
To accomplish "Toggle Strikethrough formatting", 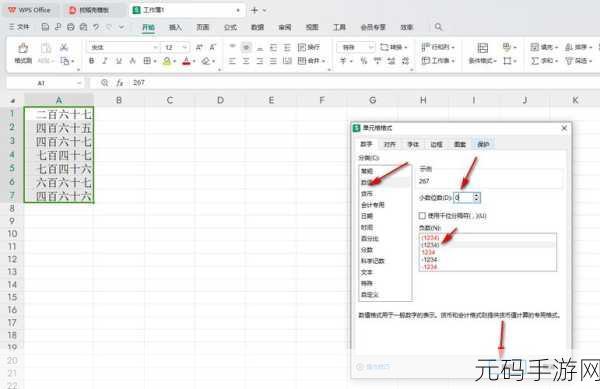I will (132, 61).
